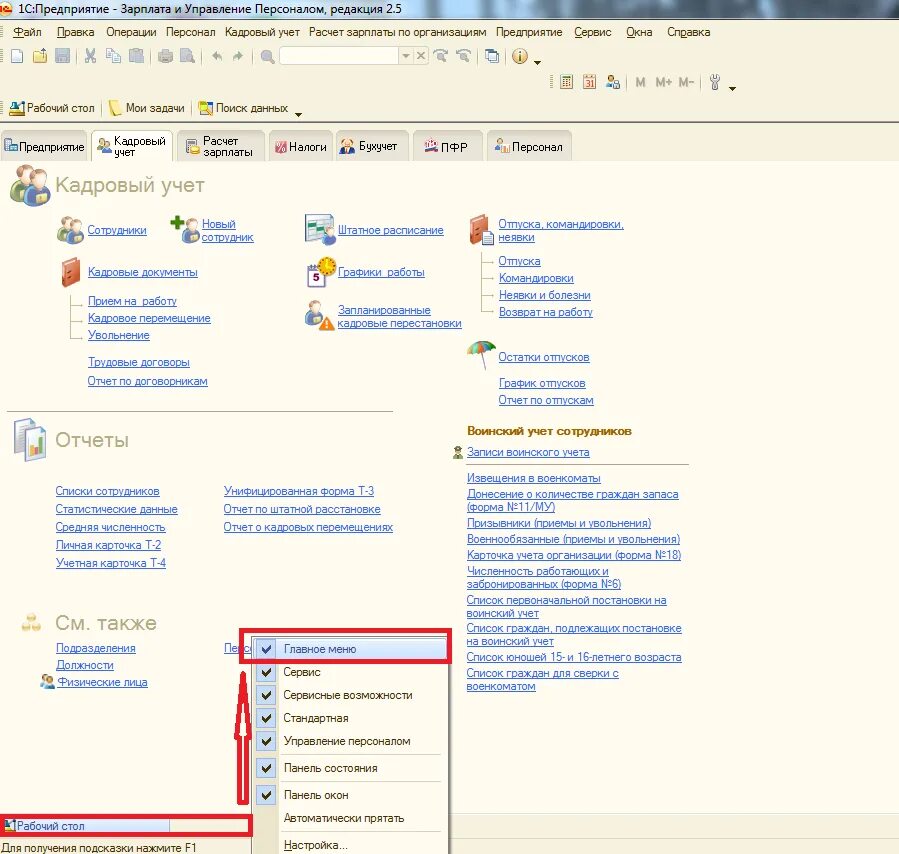
Task: Open Настройка... from context menu
Action: click(315, 845)
